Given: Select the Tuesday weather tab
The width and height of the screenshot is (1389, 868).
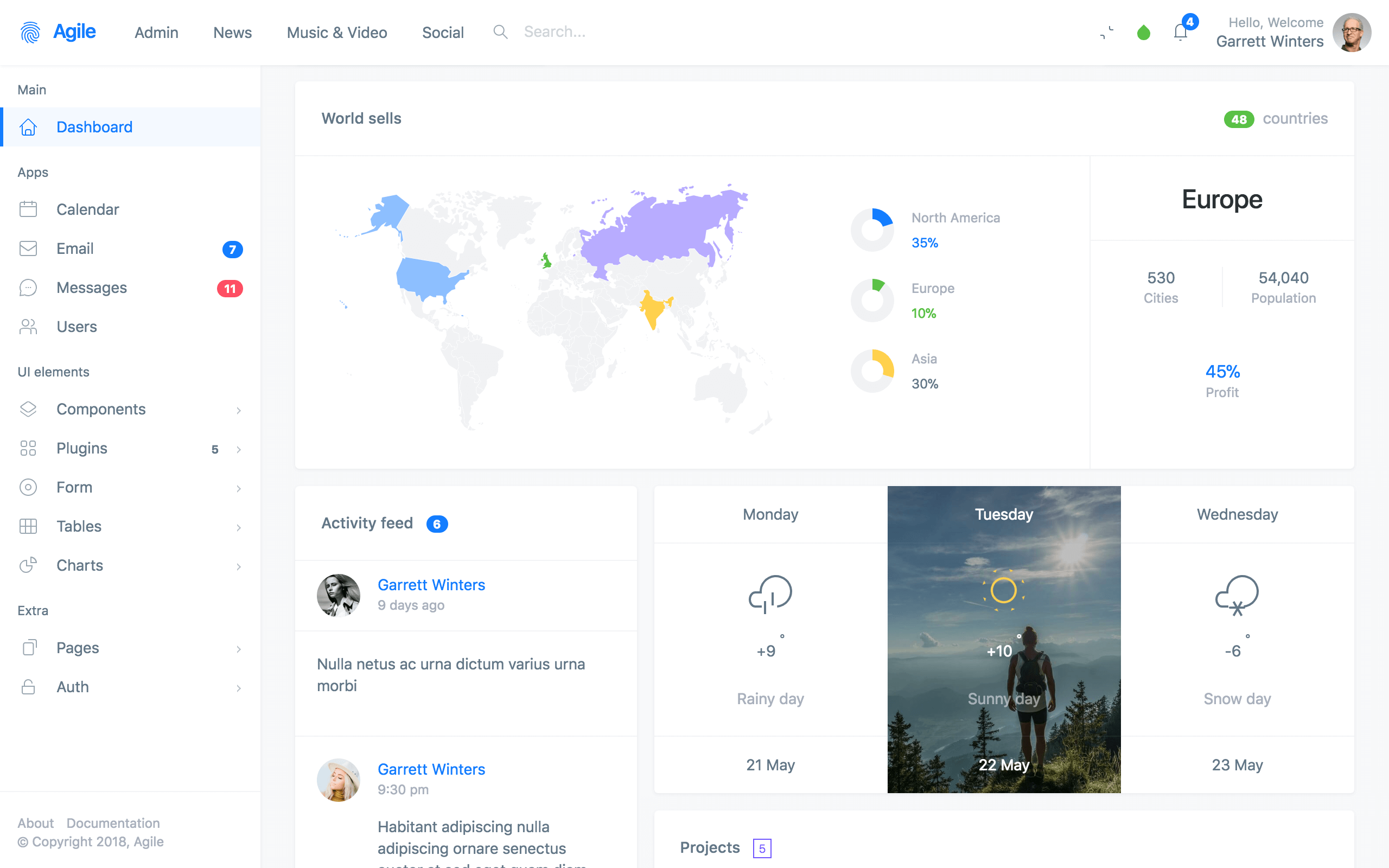Looking at the screenshot, I should (1004, 514).
